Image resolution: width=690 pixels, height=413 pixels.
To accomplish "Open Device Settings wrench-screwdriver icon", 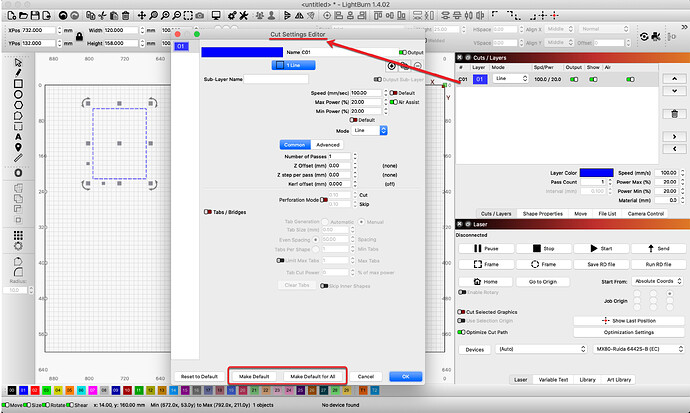I will coord(243,16).
